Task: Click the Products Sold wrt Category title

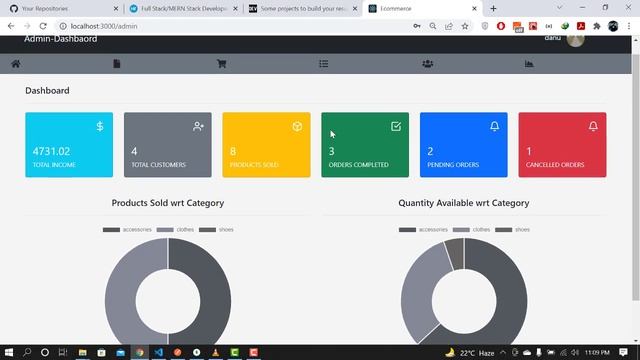Action: click(x=168, y=203)
